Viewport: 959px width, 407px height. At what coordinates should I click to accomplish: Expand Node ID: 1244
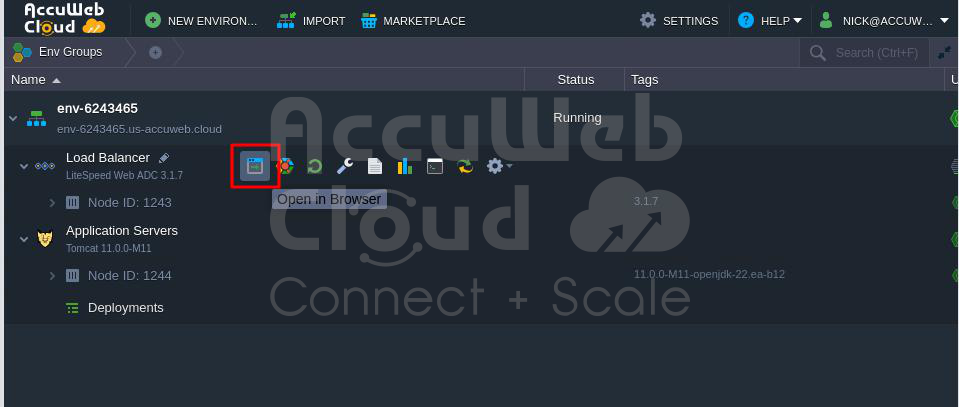[x=52, y=275]
